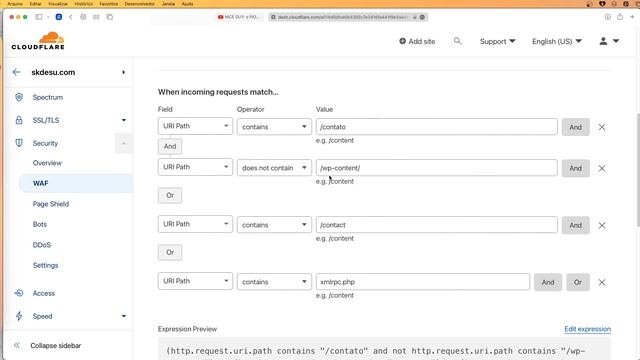Open the Spectrum section icon
640x360 pixels.
pyautogui.click(x=19, y=97)
